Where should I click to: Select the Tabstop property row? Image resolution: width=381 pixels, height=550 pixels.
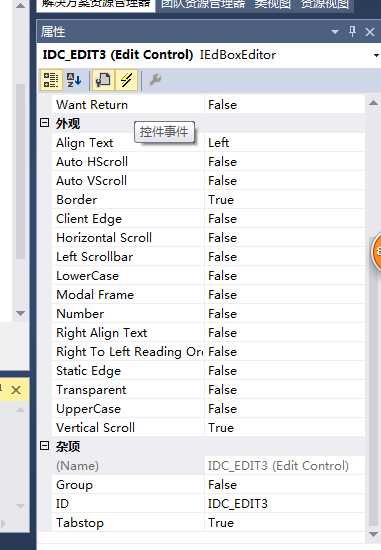pos(209,523)
